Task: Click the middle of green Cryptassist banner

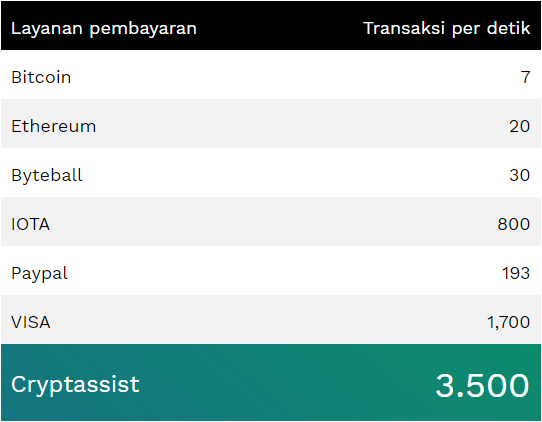Action: point(271,383)
